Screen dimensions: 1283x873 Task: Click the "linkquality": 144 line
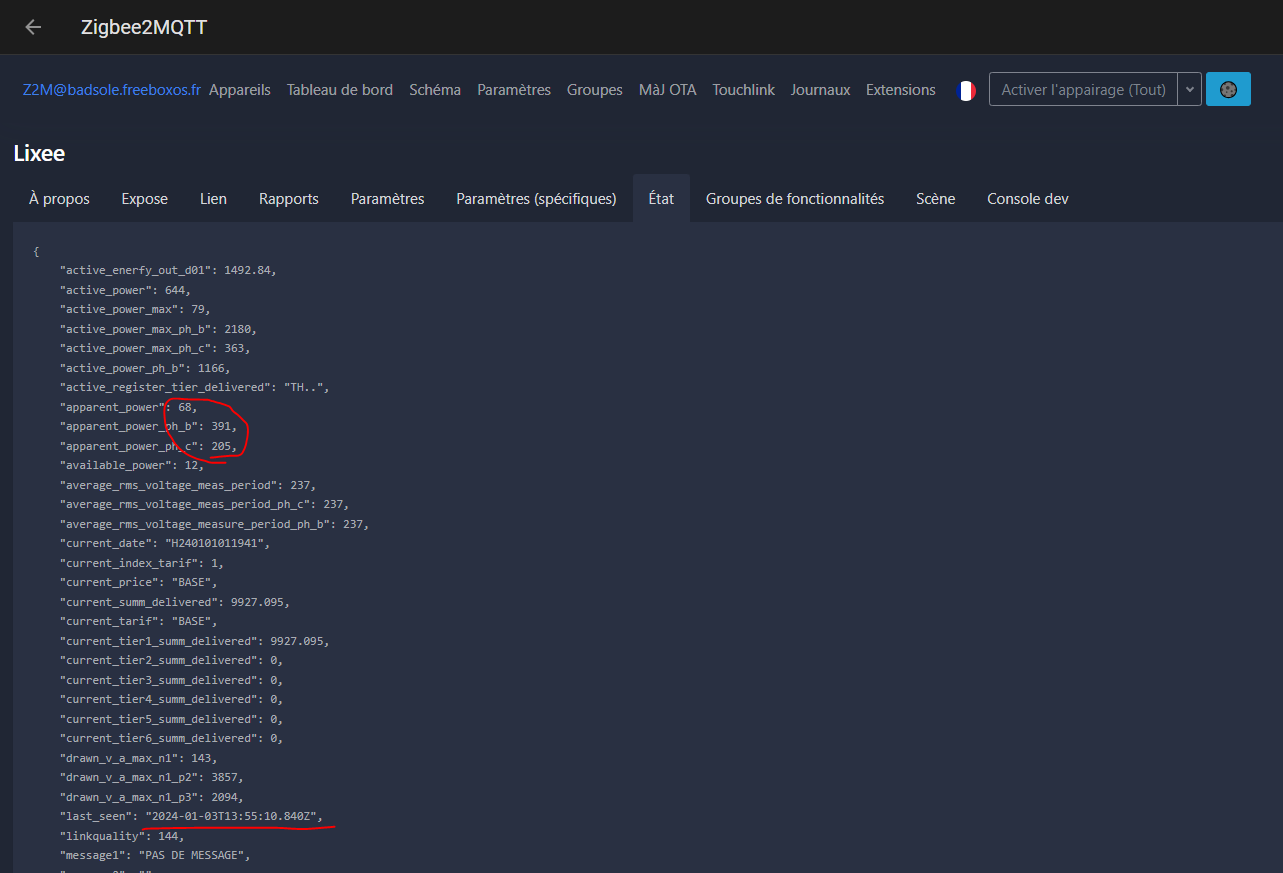click(x=122, y=836)
